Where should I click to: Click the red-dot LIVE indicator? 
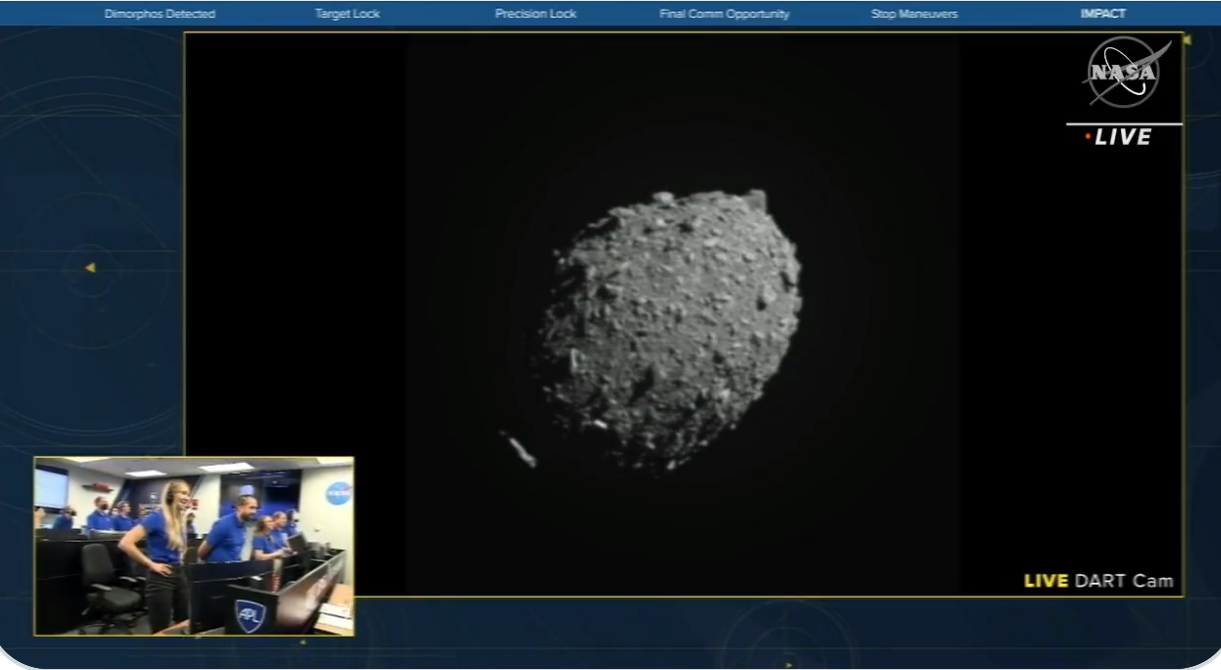[1118, 138]
